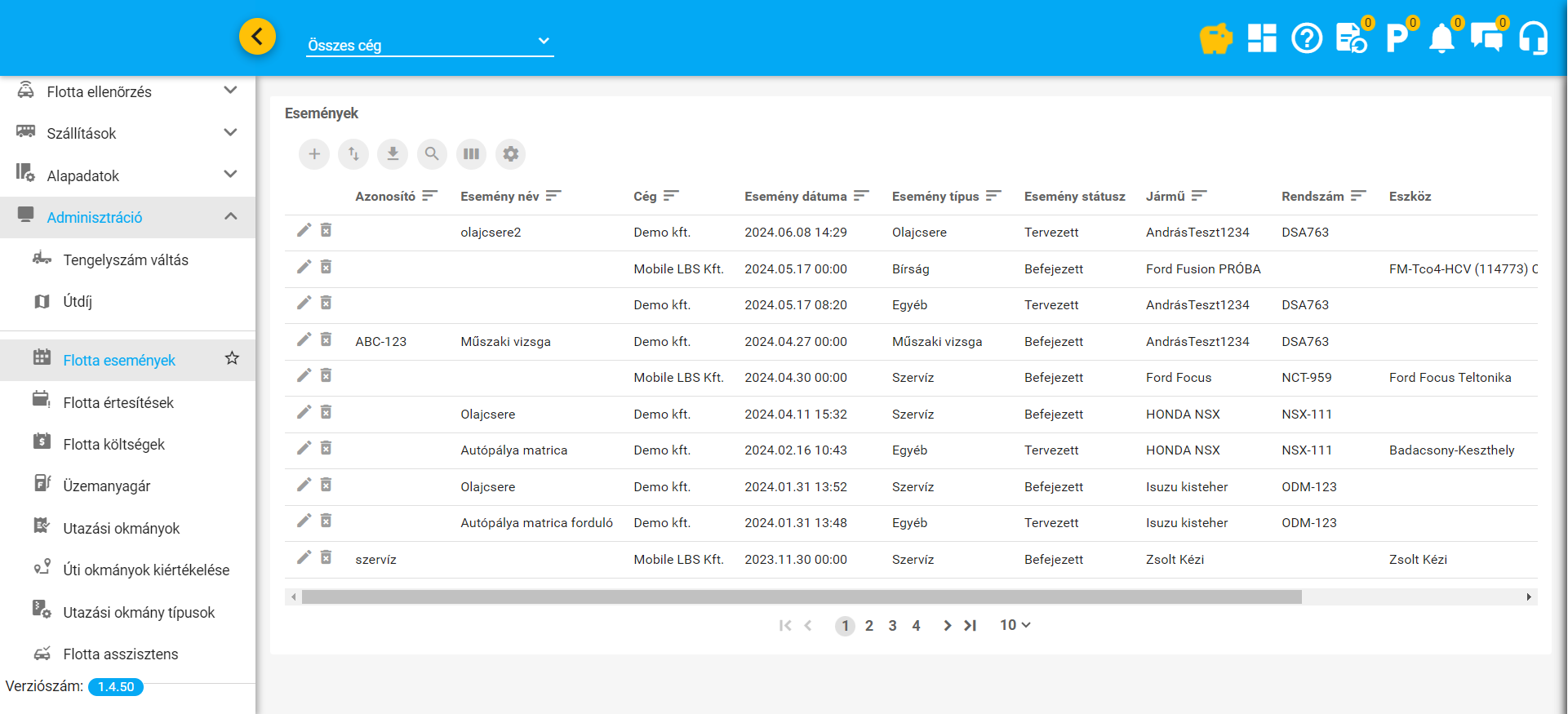Change rows per page dropdown showing 10
This screenshot has height=714, width=1568.
pos(1015,625)
